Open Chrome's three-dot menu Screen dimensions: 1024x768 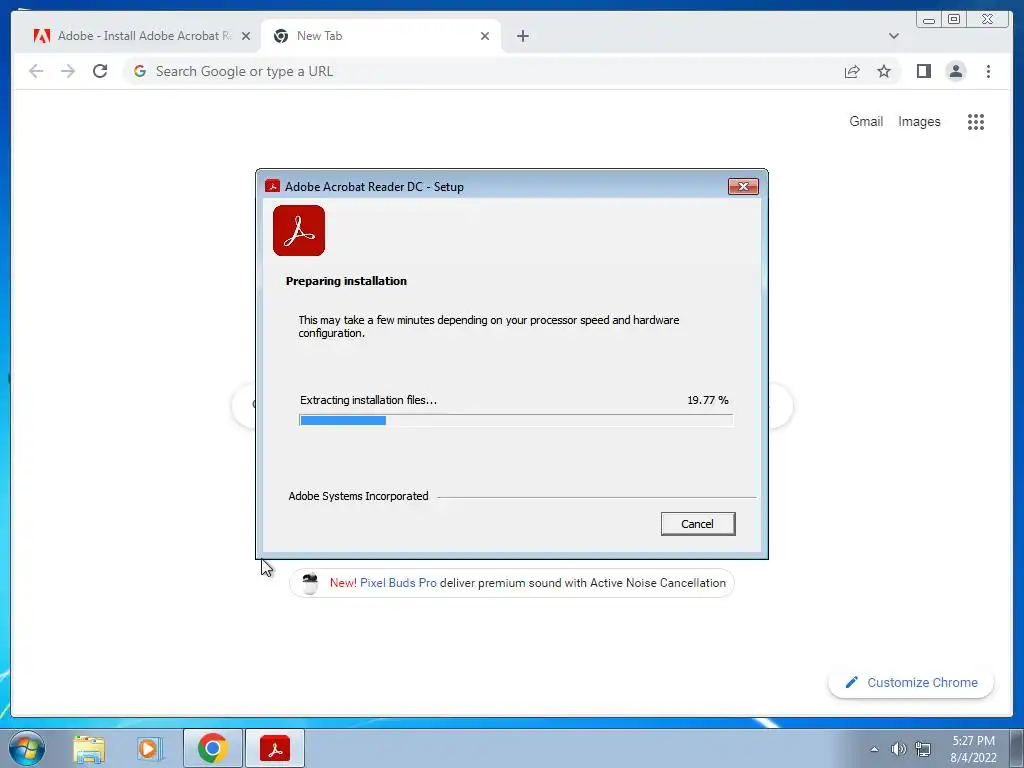[x=988, y=71]
